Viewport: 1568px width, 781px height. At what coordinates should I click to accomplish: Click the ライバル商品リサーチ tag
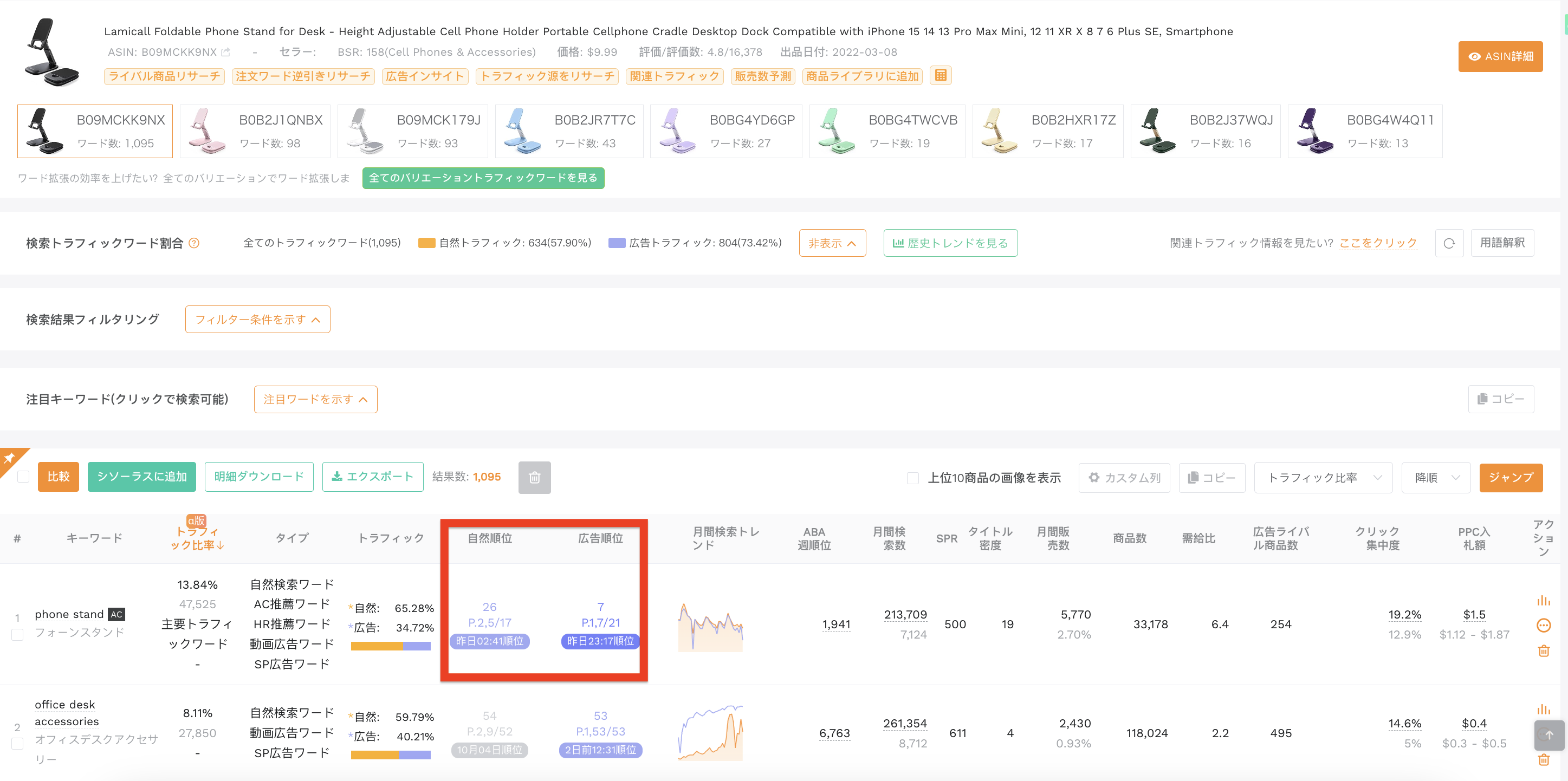(x=164, y=76)
